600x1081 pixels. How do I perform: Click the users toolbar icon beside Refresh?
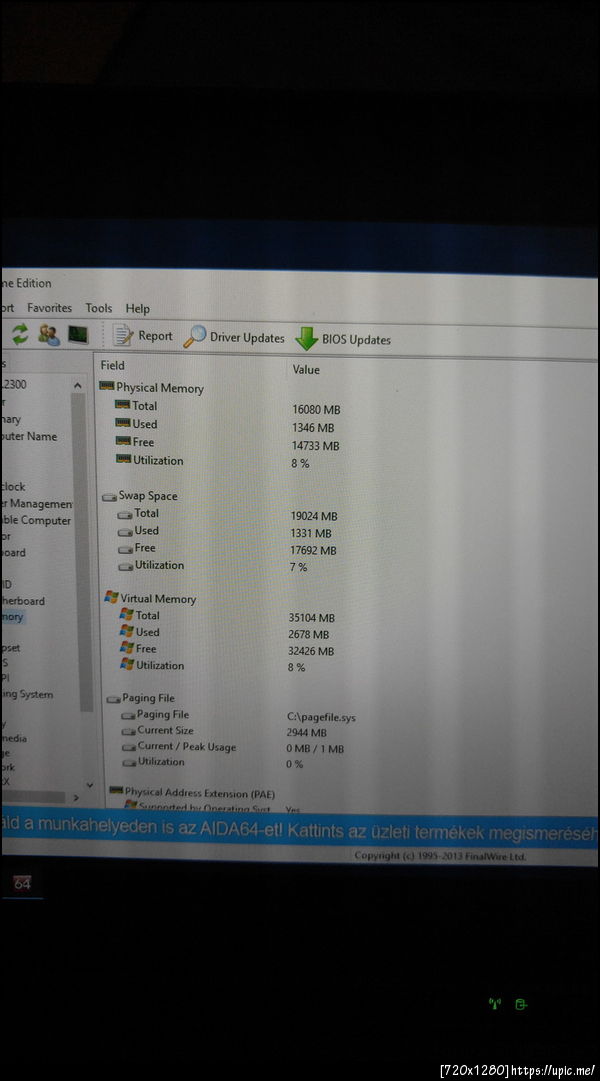[48, 335]
